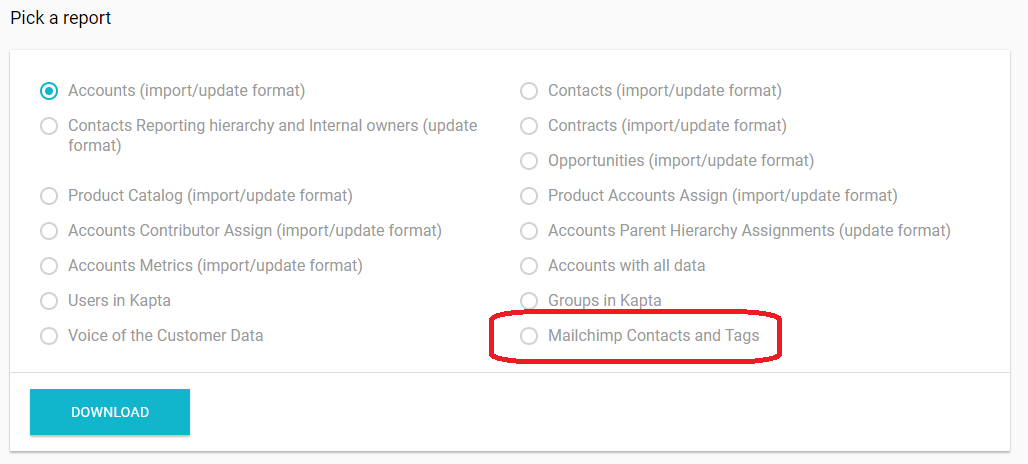Choose Accounts Parent Hierarchy Assignments option
This screenshot has width=1028, height=464.
coord(529,231)
